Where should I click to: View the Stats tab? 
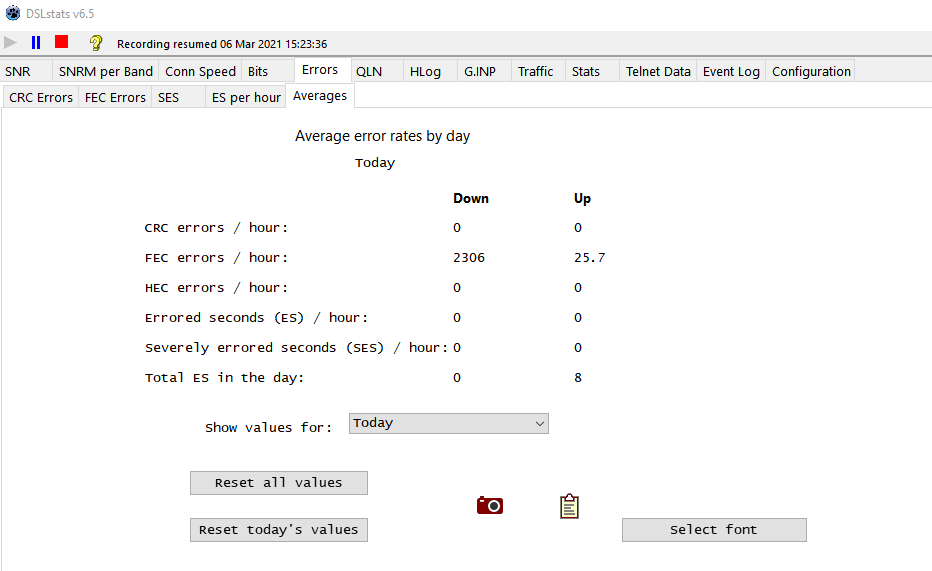[592, 71]
